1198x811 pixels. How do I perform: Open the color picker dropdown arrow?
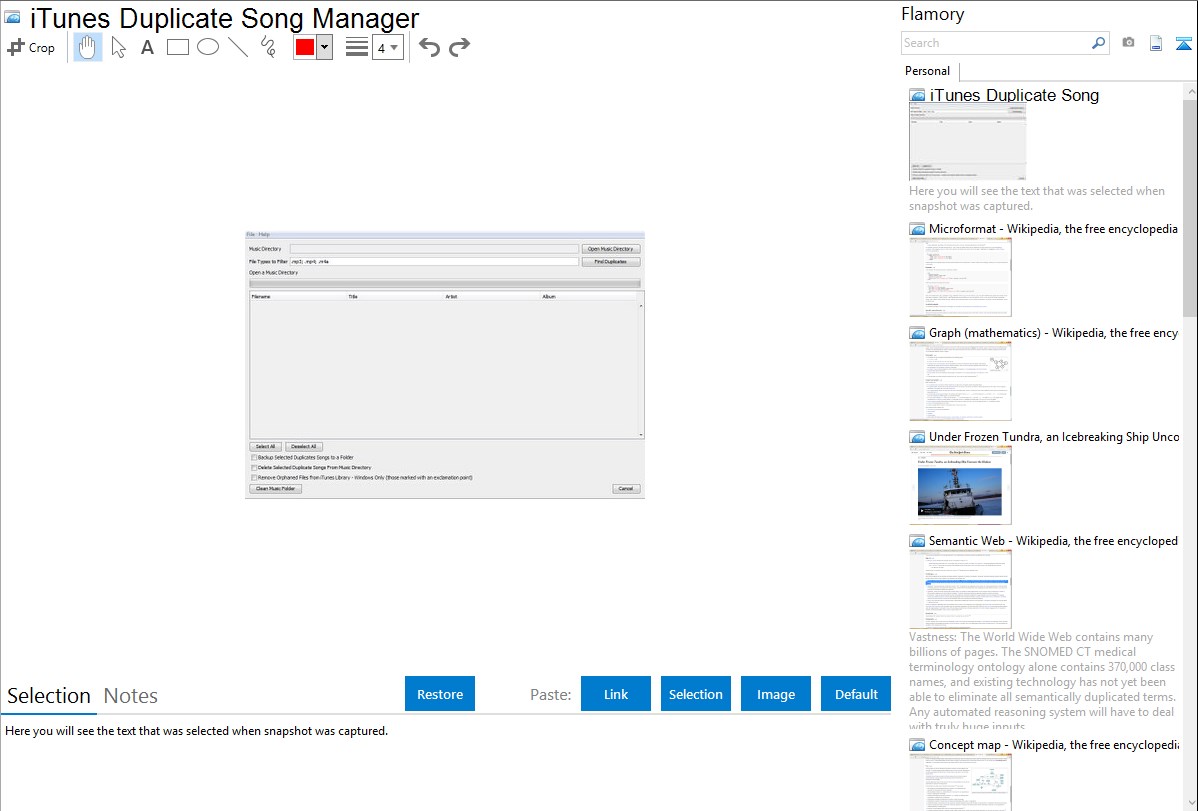pyautogui.click(x=324, y=47)
